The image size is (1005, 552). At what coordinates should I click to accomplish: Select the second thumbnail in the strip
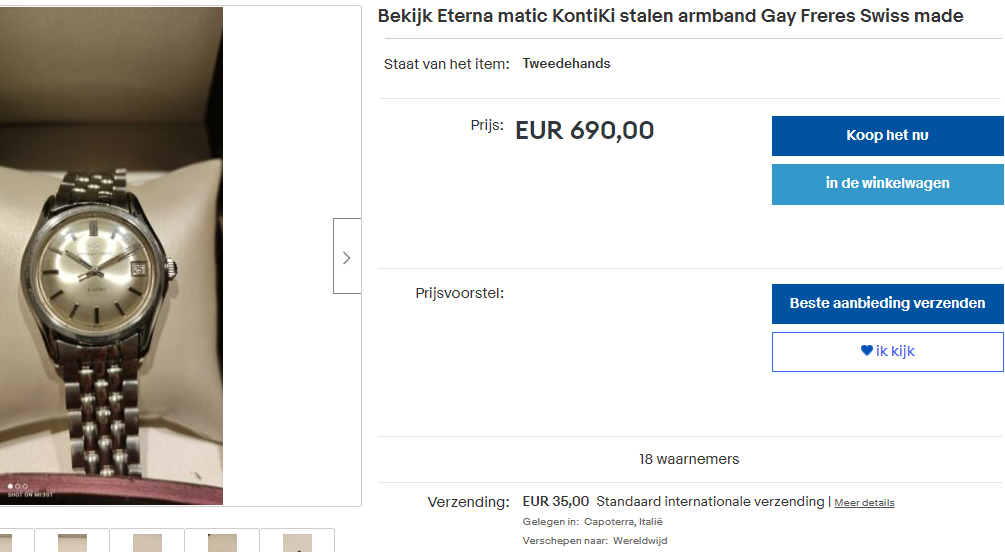(72, 541)
